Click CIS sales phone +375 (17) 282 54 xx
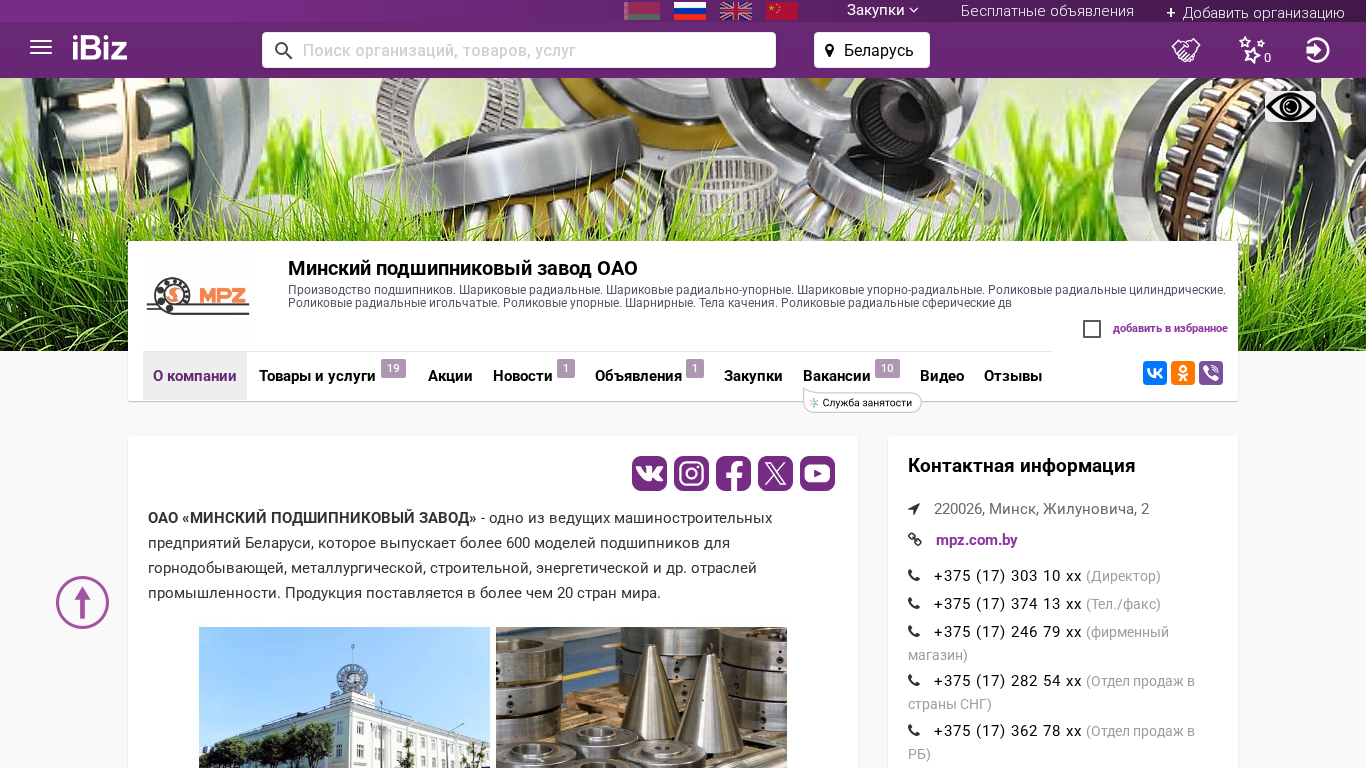 click(x=1008, y=681)
